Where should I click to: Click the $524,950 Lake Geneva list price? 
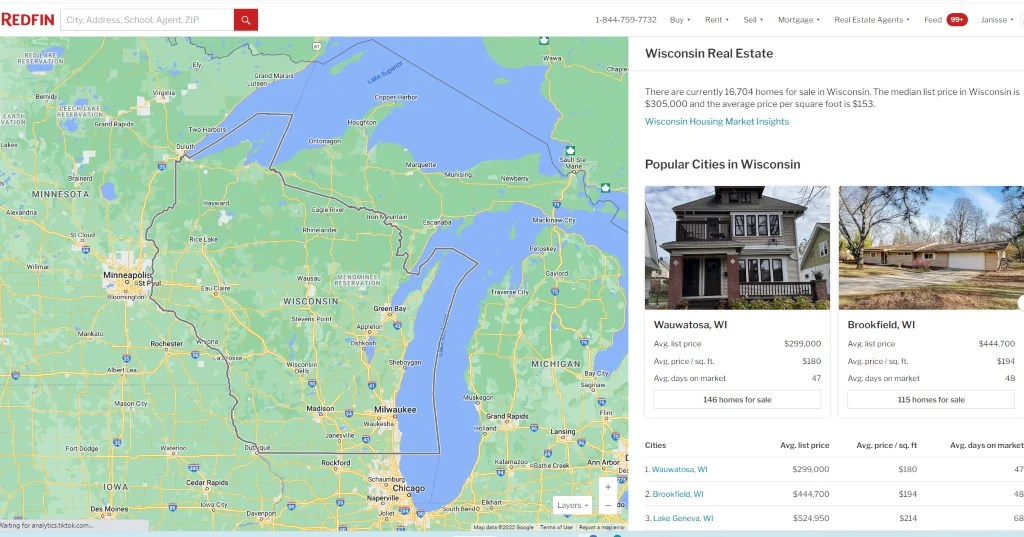coord(810,518)
